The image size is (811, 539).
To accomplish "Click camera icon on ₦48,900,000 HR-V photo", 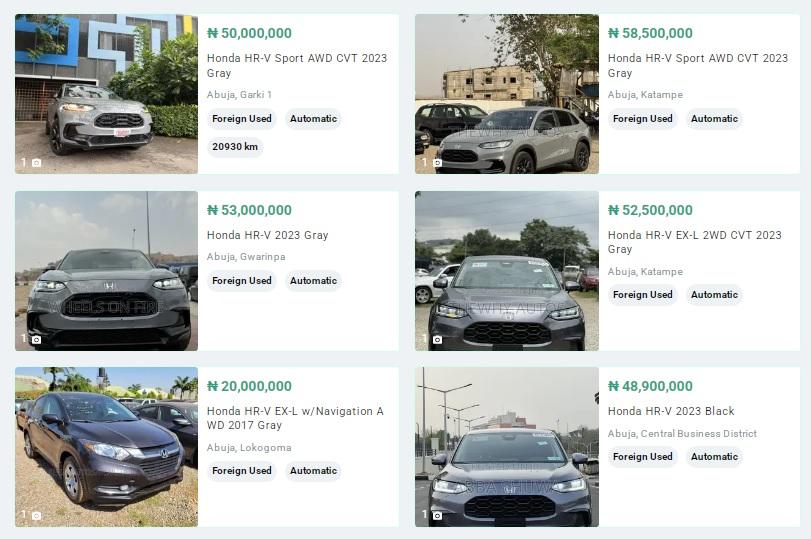I will click(x=437, y=516).
